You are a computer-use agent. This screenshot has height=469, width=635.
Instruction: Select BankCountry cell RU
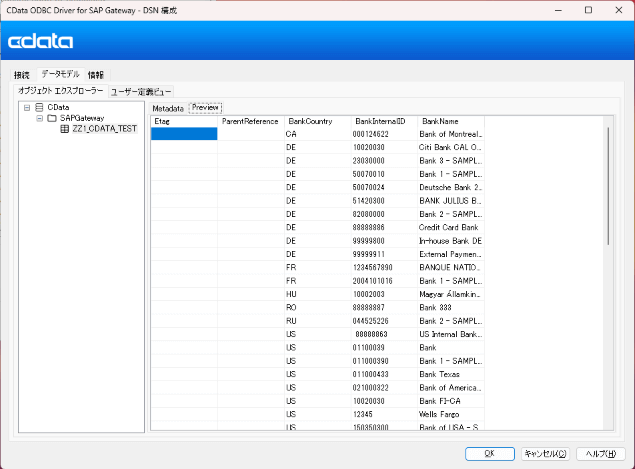pyautogui.click(x=318, y=321)
